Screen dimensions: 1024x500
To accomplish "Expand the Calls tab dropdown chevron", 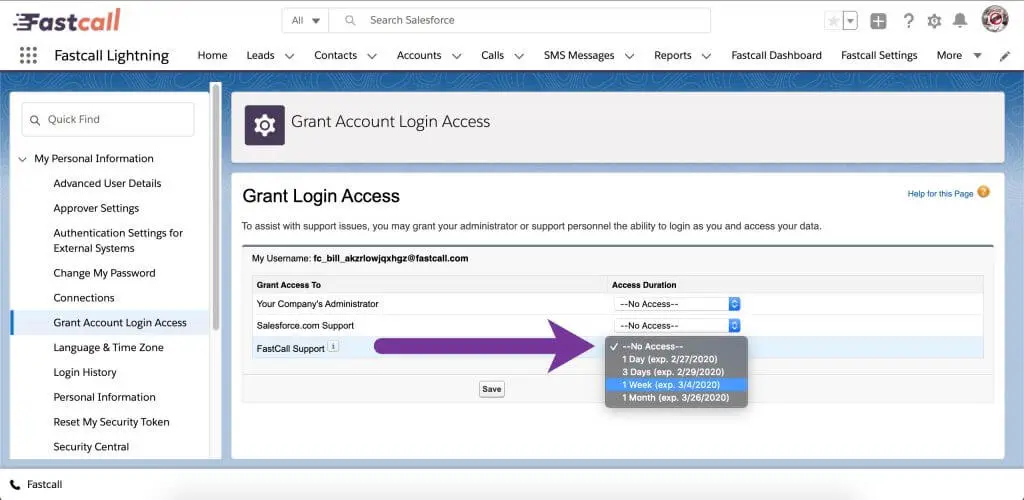I will [x=519, y=56].
